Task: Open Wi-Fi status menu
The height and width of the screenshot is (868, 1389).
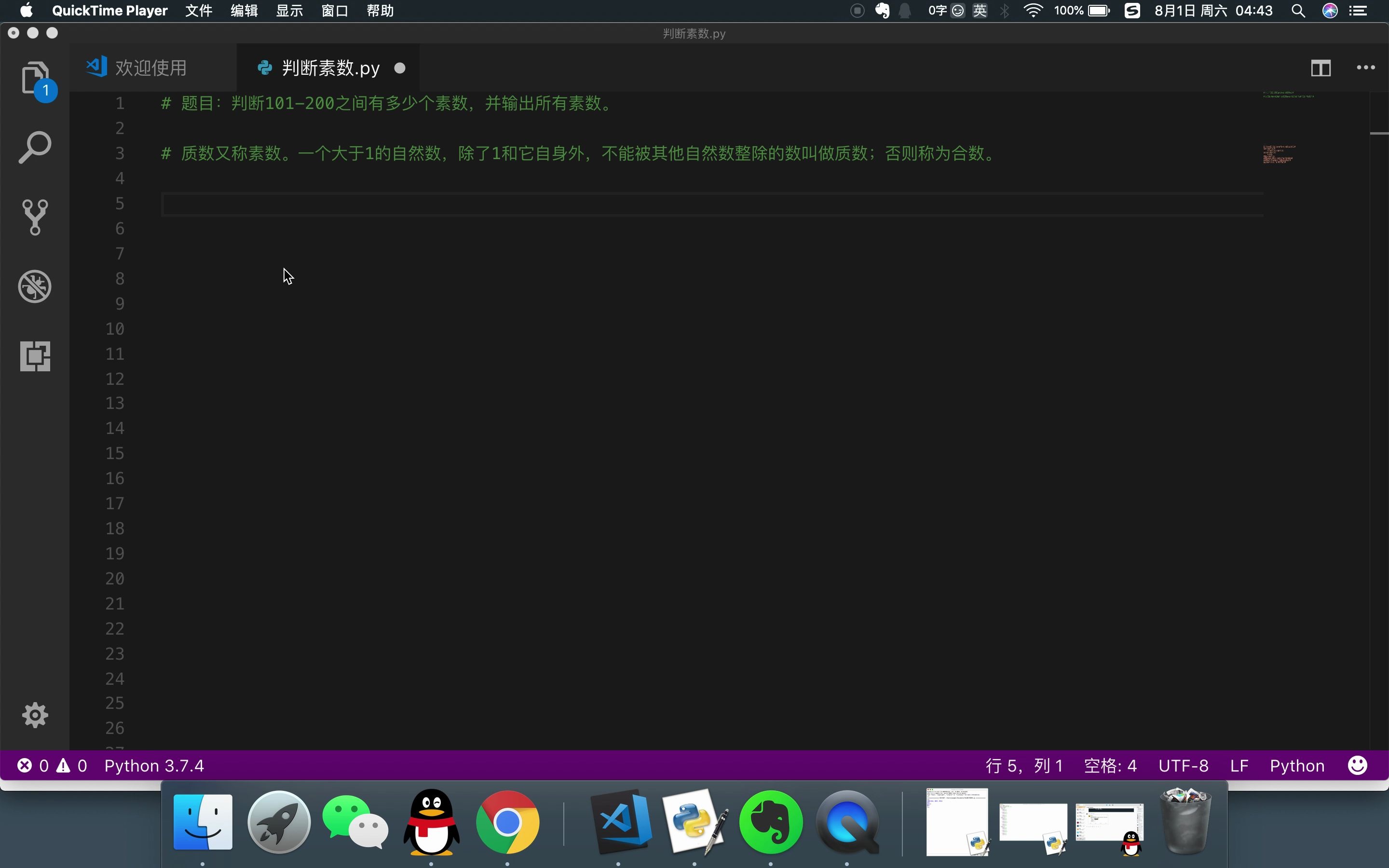Action: 1033,11
